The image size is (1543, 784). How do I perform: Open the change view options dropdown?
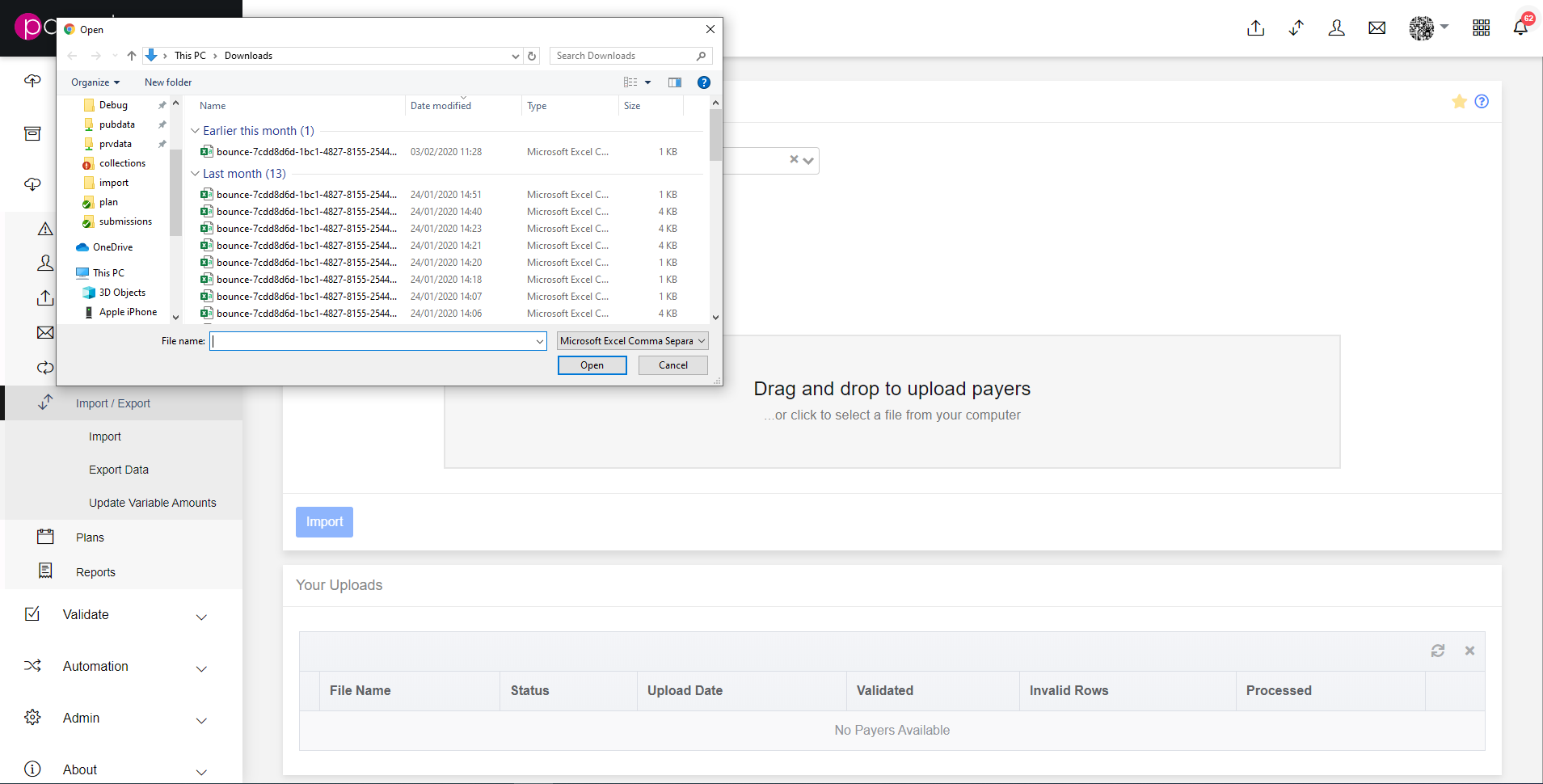click(x=648, y=82)
